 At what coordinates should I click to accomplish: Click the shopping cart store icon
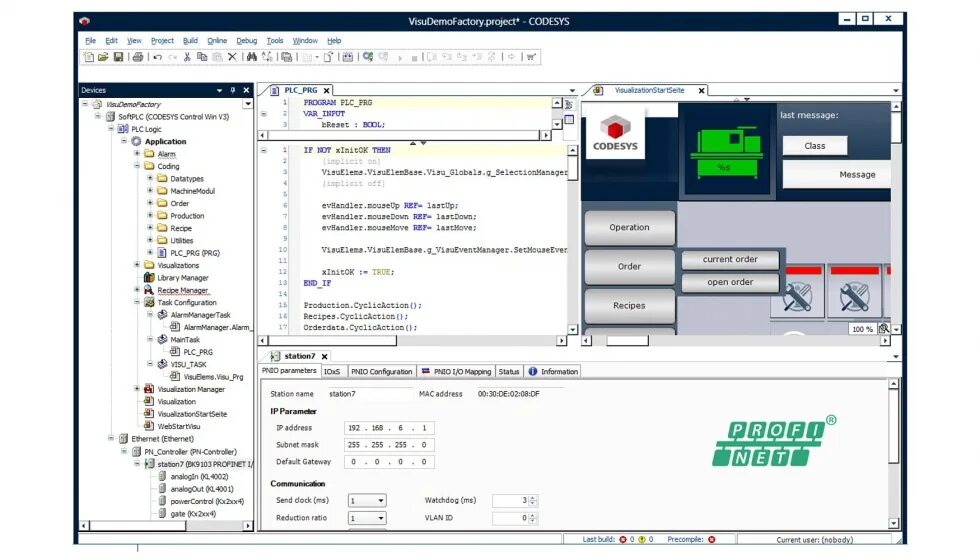531,57
